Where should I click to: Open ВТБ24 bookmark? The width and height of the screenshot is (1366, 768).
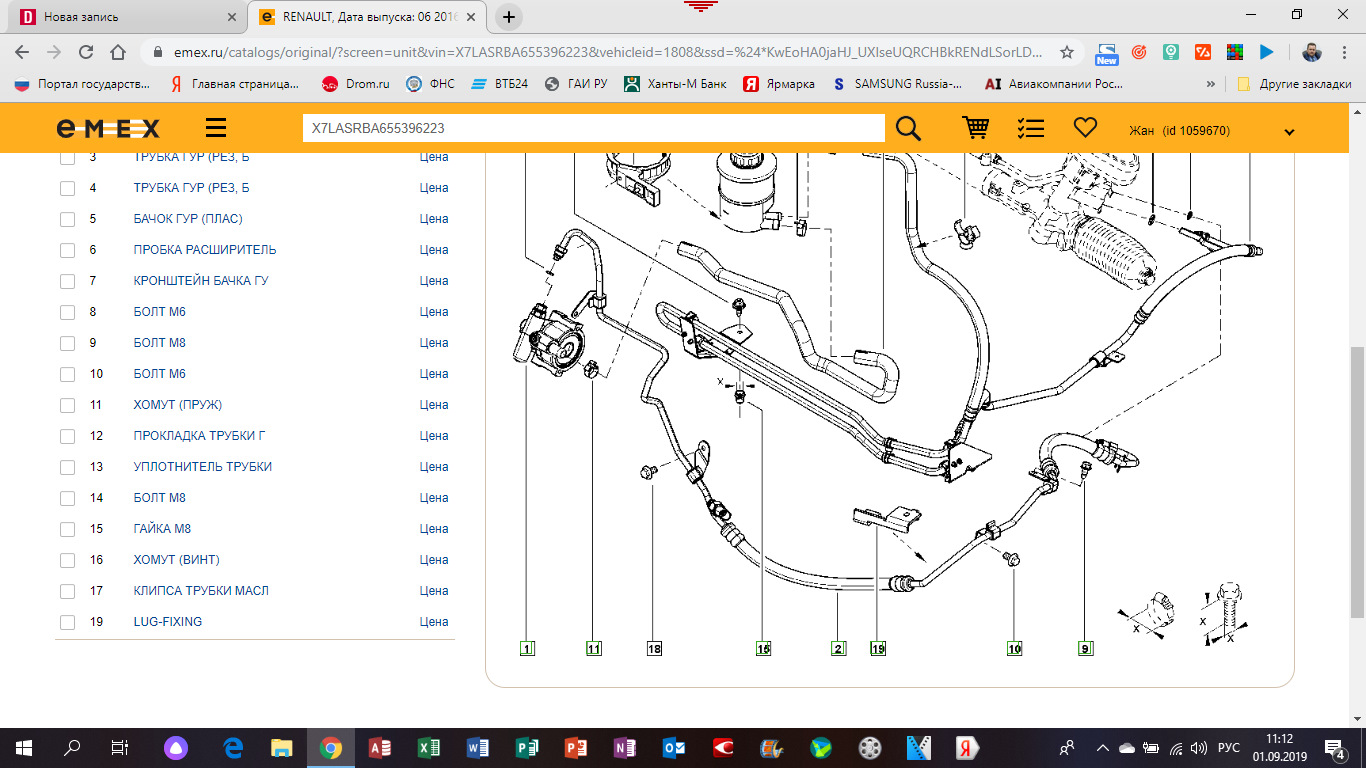pos(499,84)
